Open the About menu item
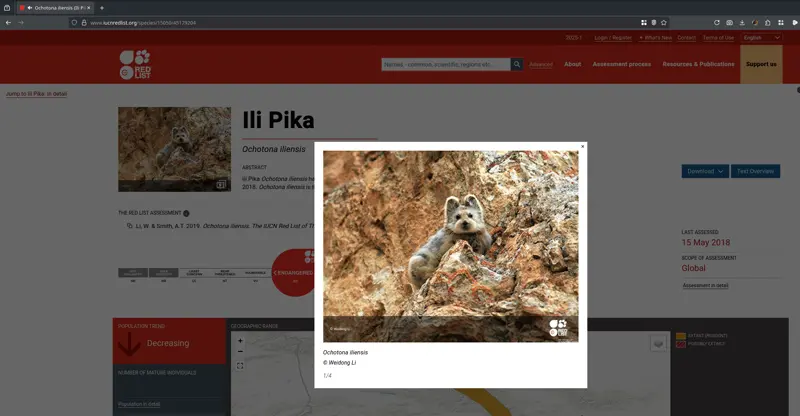Viewport: 800px width, 416px height. (x=572, y=64)
